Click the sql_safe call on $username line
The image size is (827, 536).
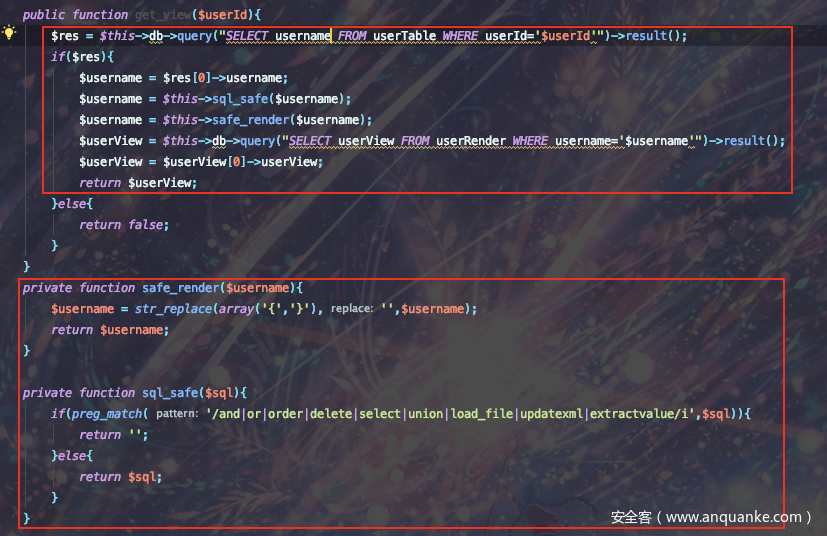(240, 99)
